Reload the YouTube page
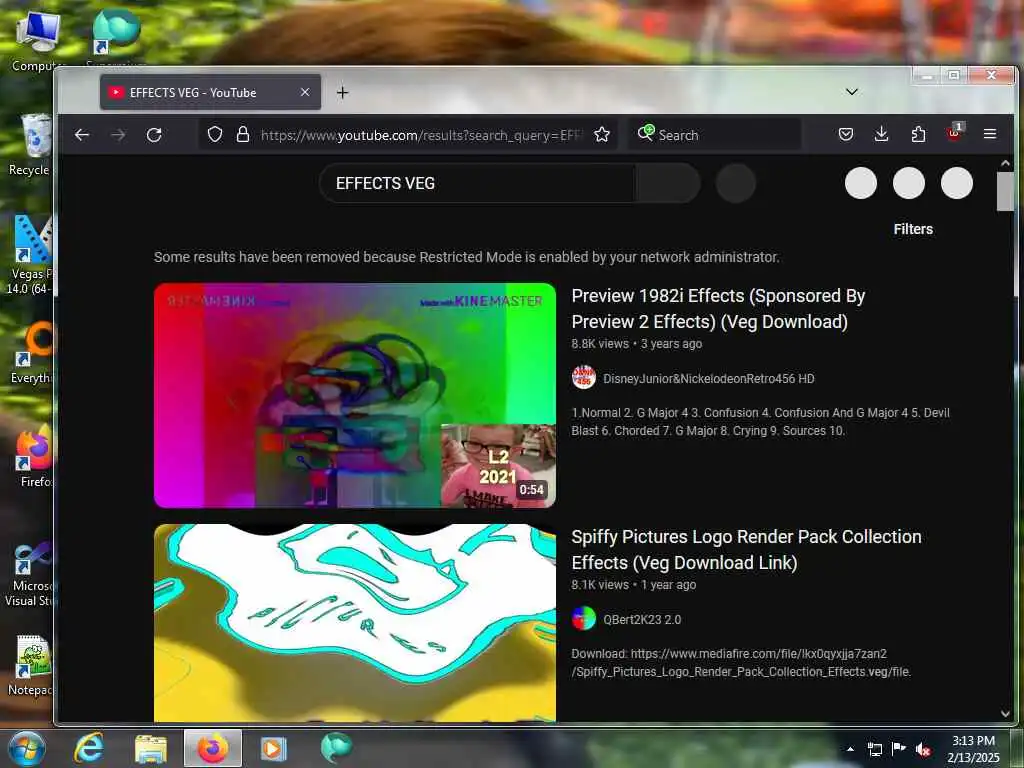Screen dimensions: 1024x768 point(154,135)
